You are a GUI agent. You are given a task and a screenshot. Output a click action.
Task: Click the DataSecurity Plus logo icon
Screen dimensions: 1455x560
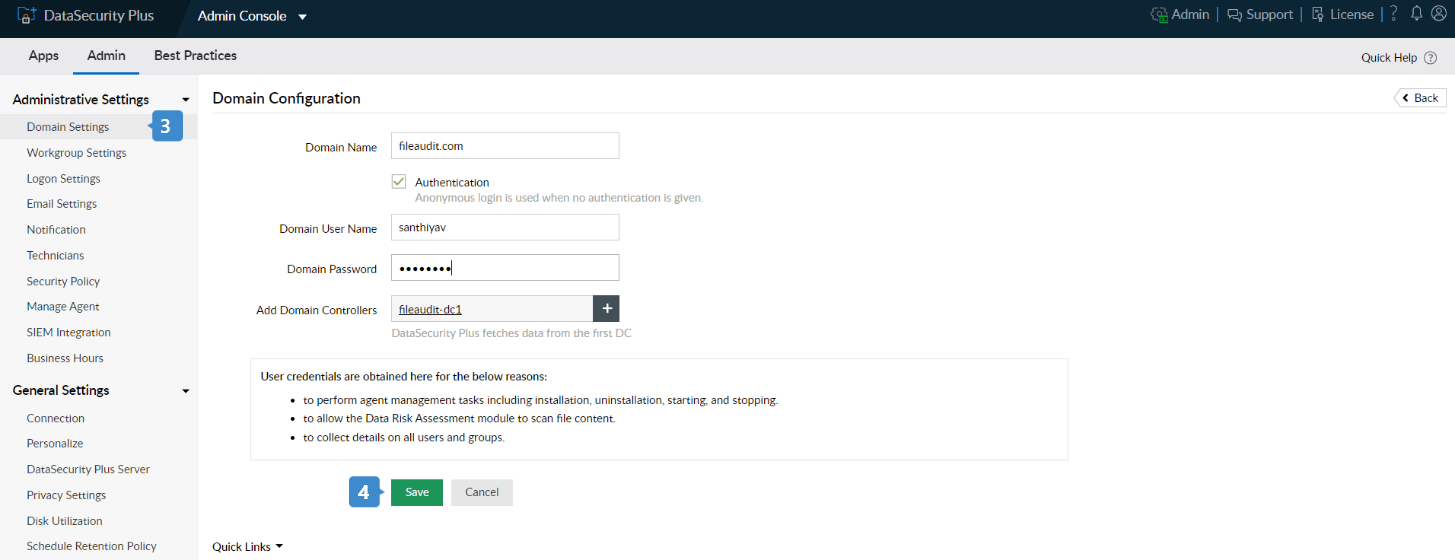(x=27, y=16)
